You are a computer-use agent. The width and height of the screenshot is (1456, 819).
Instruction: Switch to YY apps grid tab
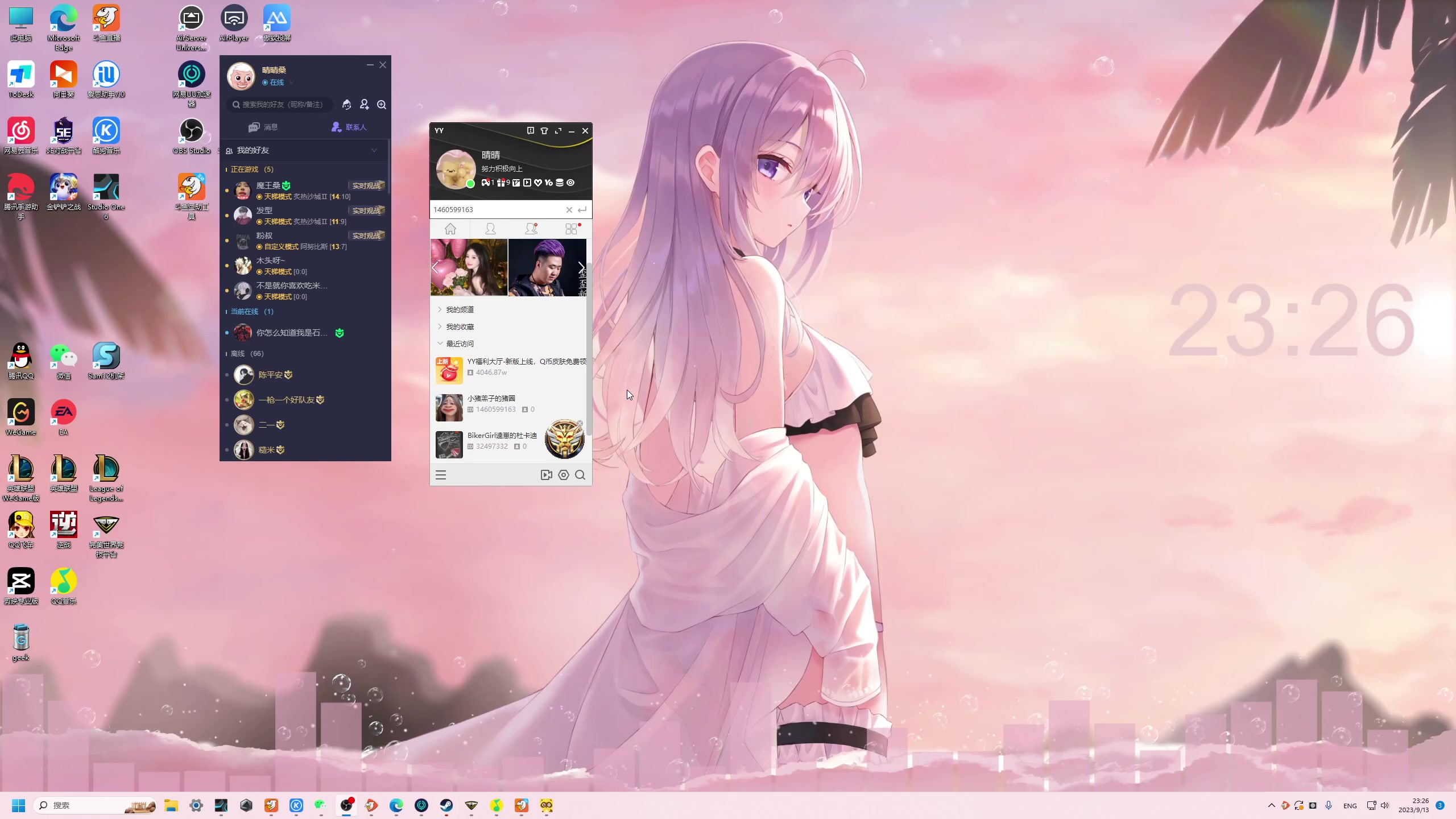pyautogui.click(x=572, y=229)
